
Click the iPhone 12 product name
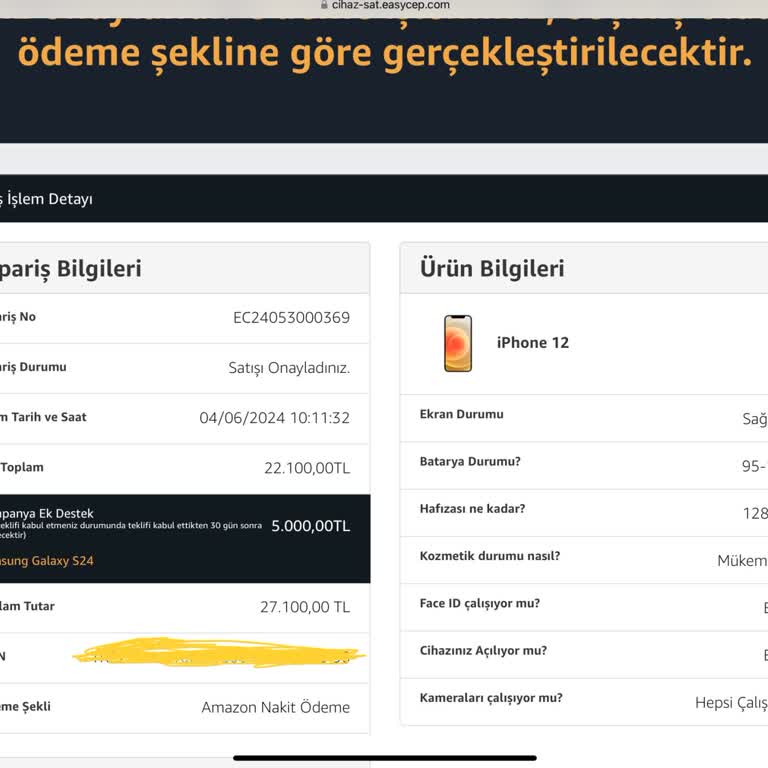pos(533,342)
